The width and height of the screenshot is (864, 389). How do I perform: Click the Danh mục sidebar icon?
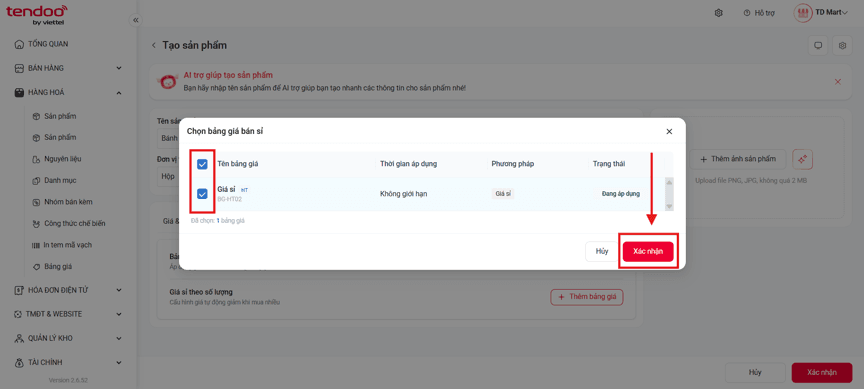[x=36, y=181]
